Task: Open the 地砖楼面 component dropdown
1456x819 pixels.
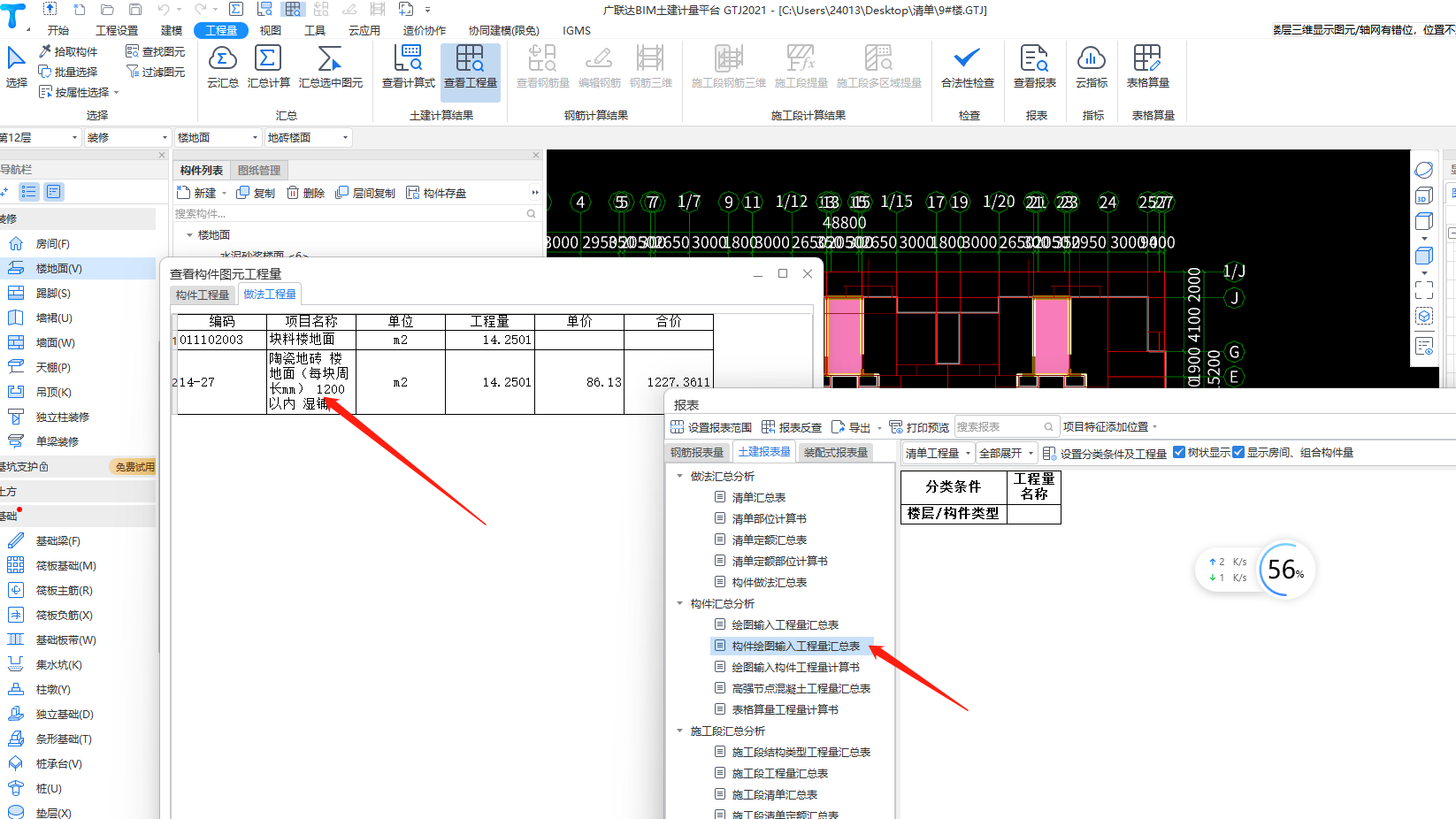Action: (308, 137)
